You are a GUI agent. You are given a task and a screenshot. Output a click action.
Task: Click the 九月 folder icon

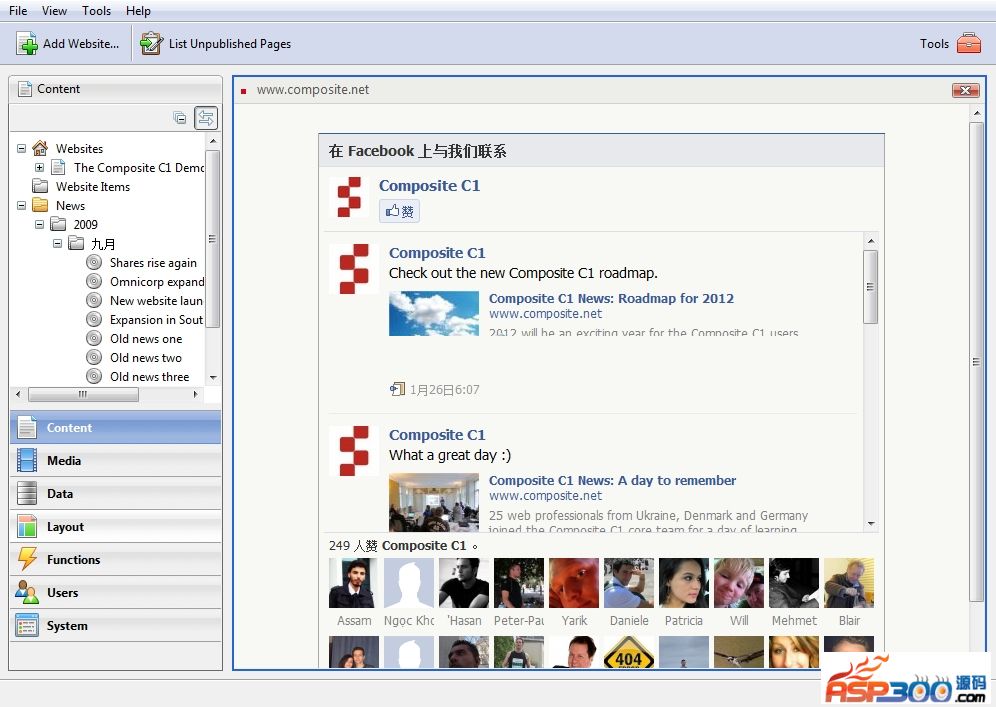pyautogui.click(x=76, y=243)
